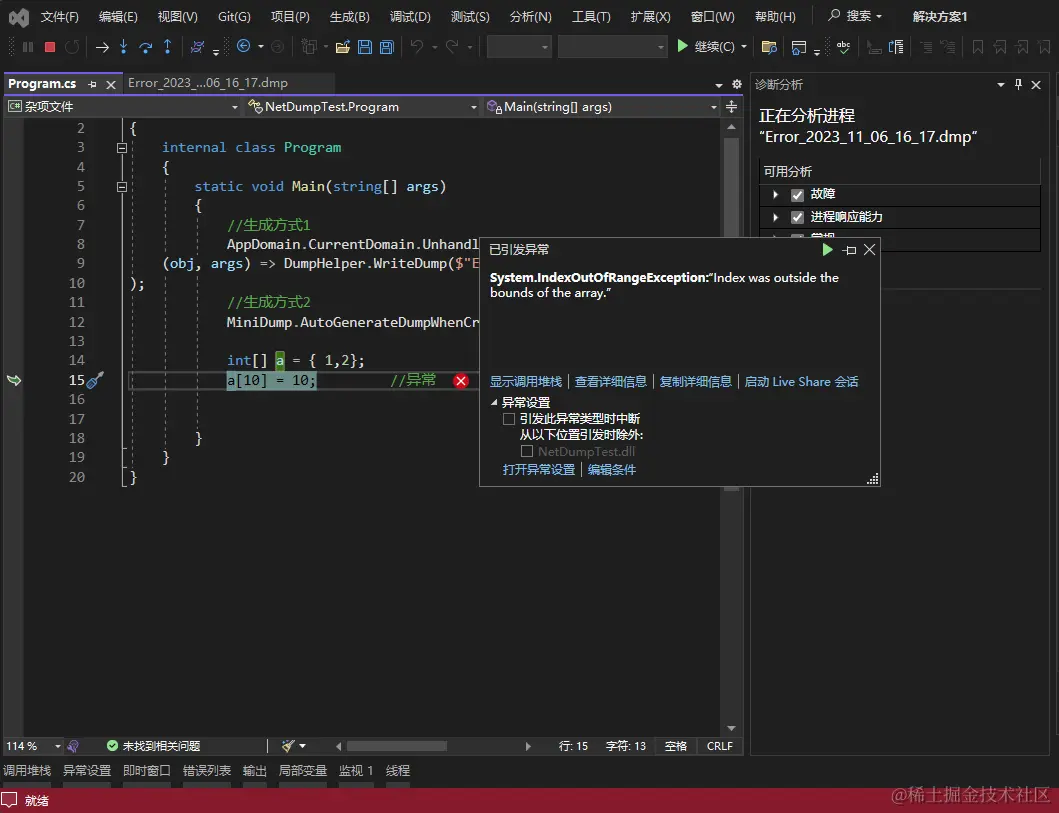Image resolution: width=1059 pixels, height=813 pixels.
Task: Switch to the Error_2023 dump file tab
Action: coord(207,84)
